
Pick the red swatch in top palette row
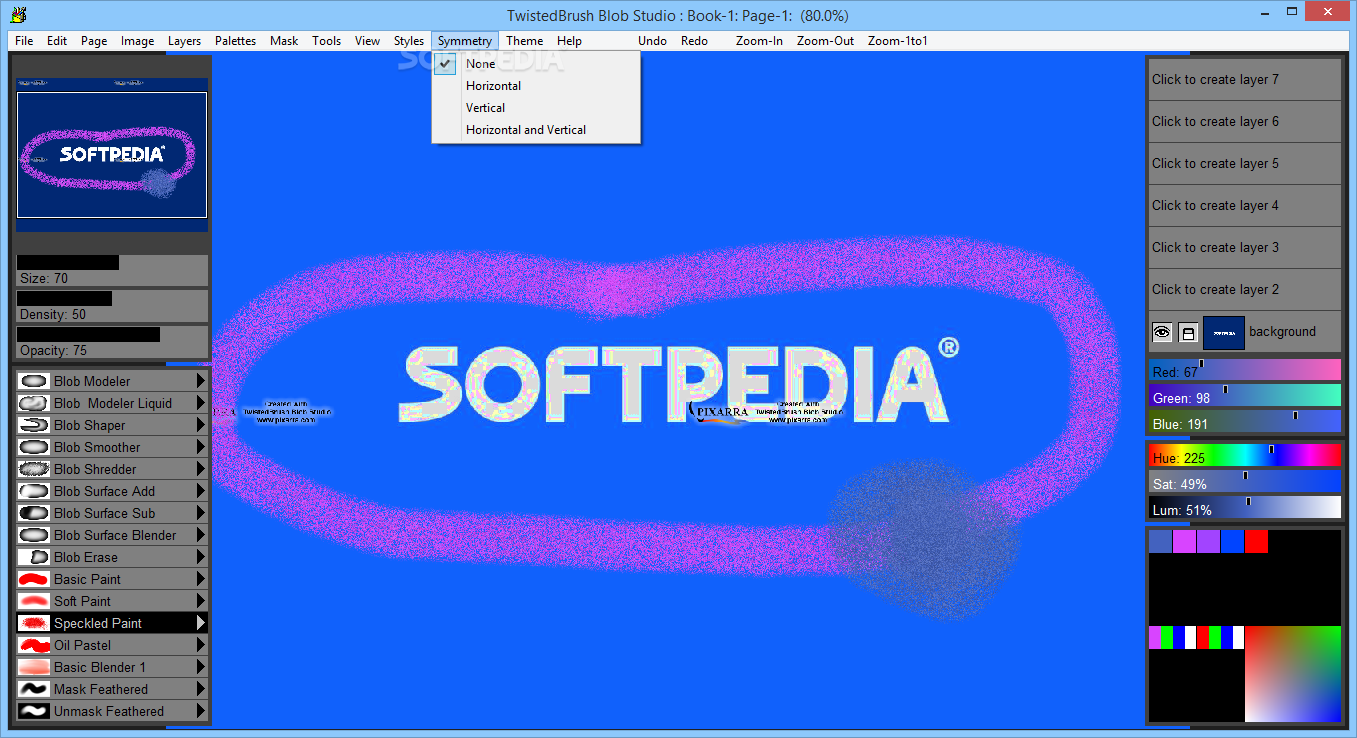pyautogui.click(x=1256, y=541)
